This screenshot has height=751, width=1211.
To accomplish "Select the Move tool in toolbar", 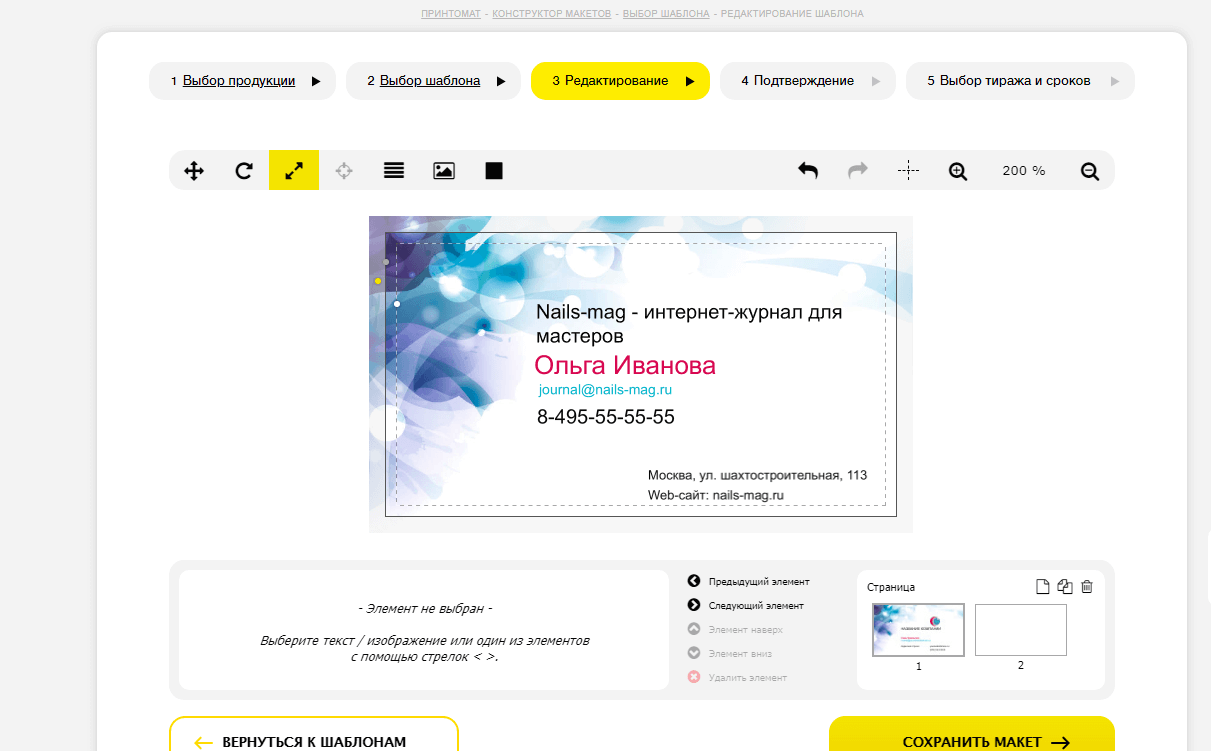I will [194, 171].
